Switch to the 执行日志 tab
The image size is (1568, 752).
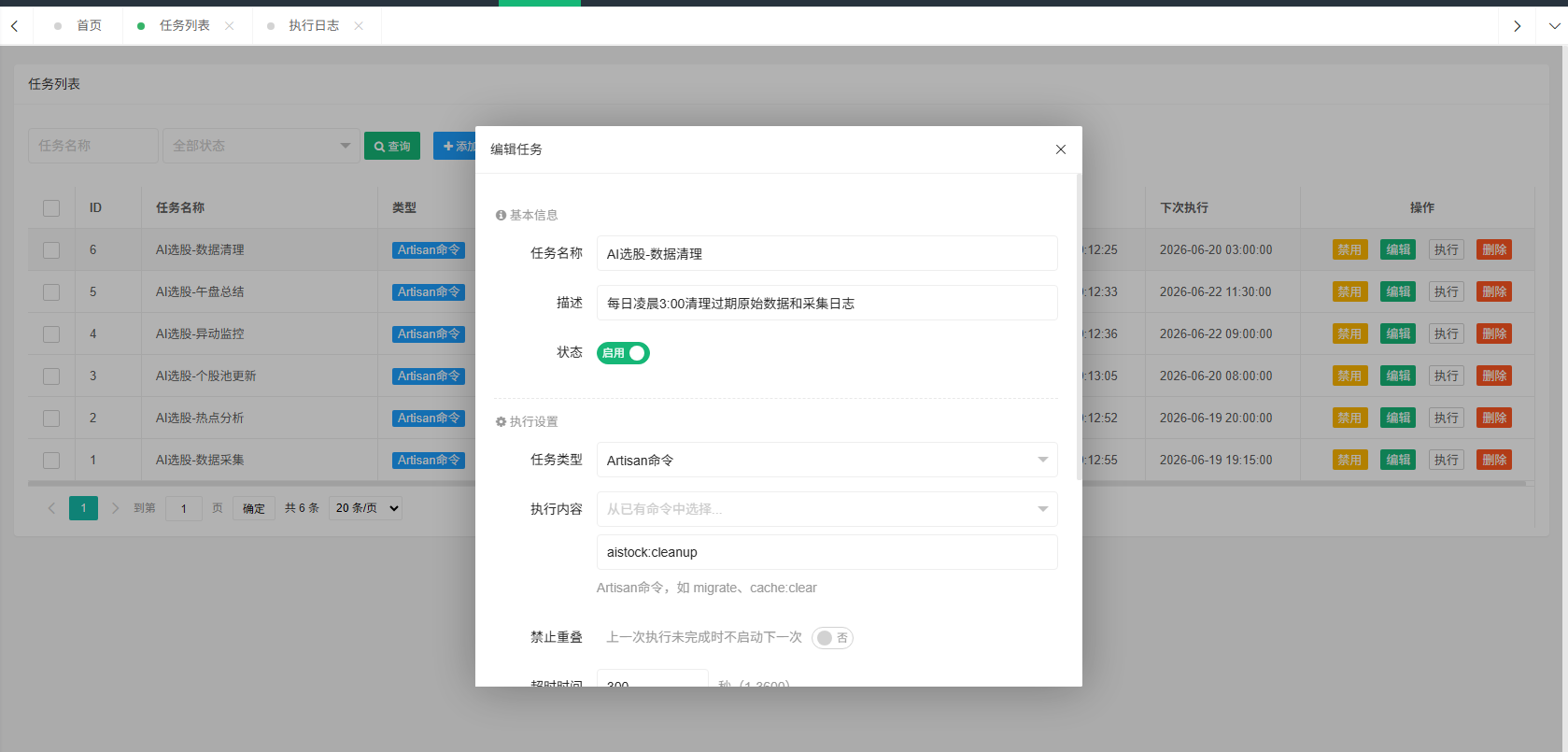click(314, 25)
